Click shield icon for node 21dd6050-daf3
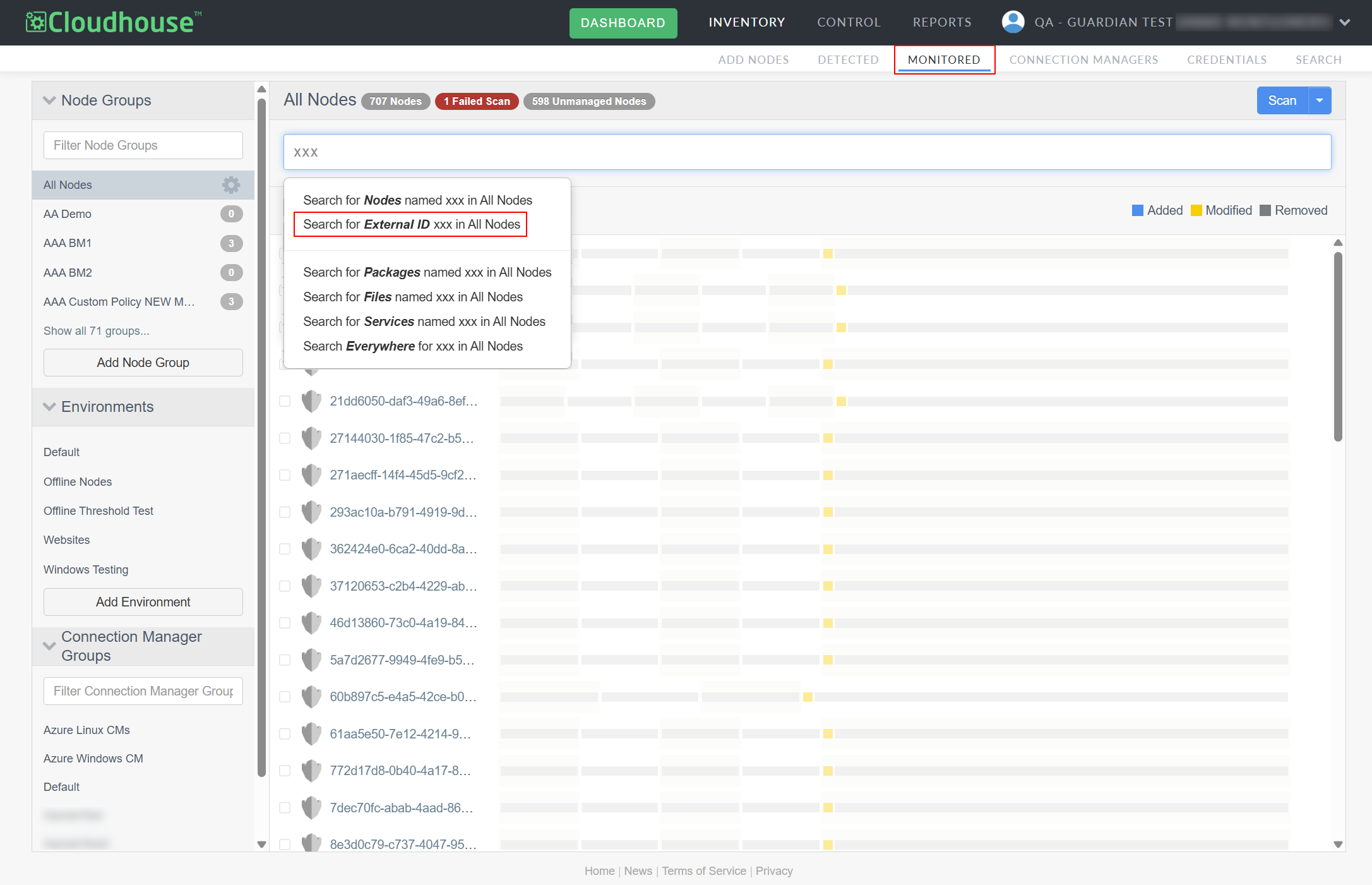1372x885 pixels. pyautogui.click(x=311, y=401)
